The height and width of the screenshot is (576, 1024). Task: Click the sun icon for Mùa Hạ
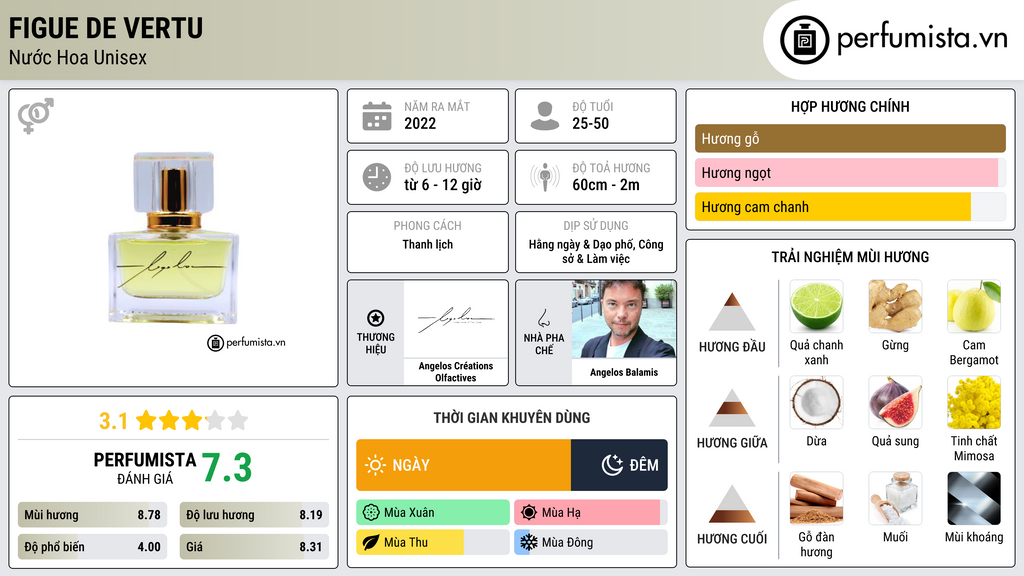point(528,513)
